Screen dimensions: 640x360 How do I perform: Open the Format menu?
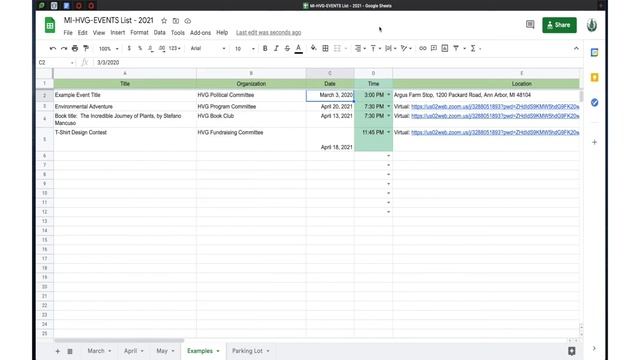pyautogui.click(x=139, y=33)
